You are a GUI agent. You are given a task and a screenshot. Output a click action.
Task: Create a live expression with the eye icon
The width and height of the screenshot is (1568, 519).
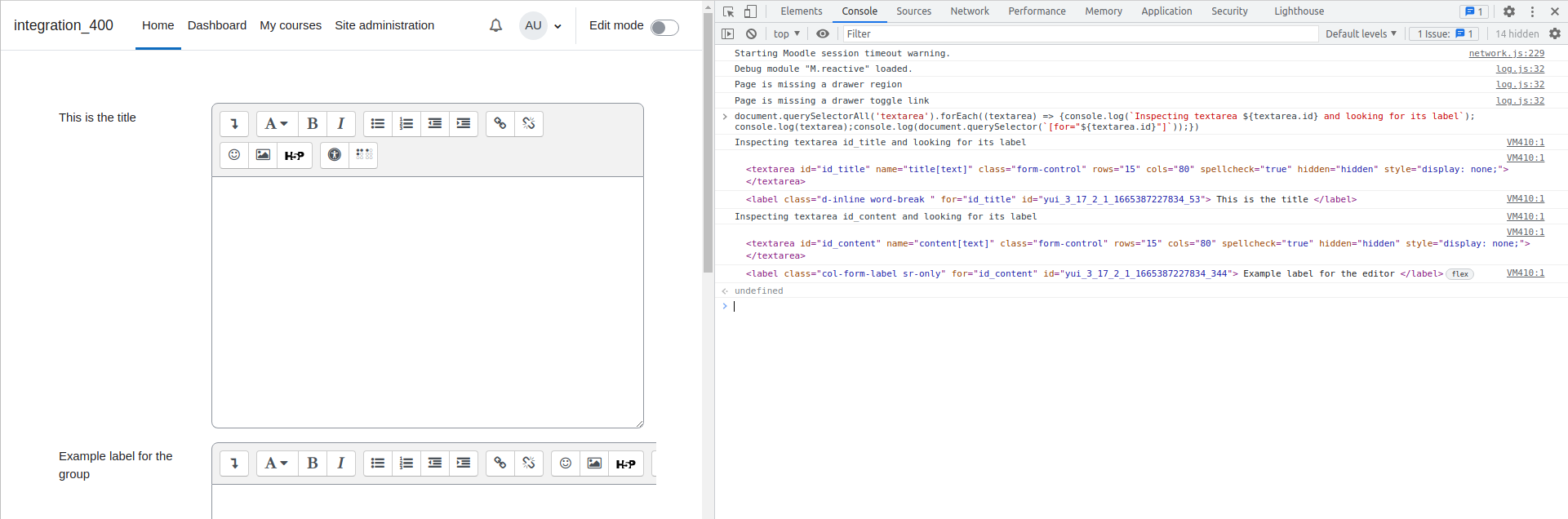(x=823, y=33)
